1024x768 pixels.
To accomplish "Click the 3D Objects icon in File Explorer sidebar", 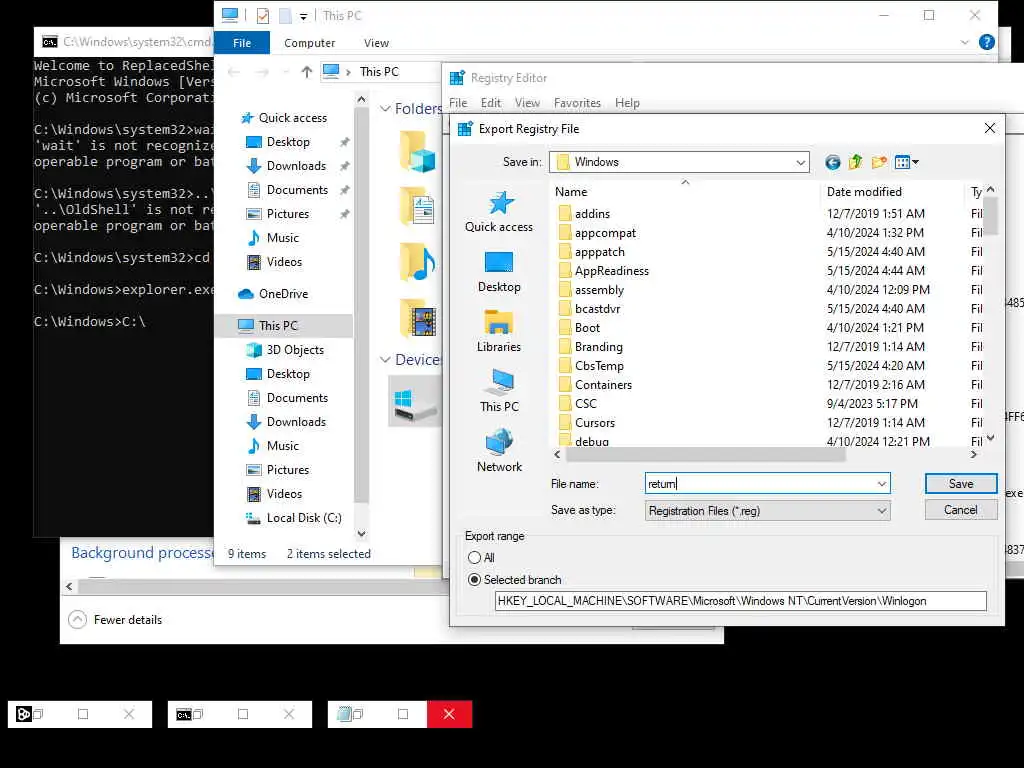I will 253,350.
